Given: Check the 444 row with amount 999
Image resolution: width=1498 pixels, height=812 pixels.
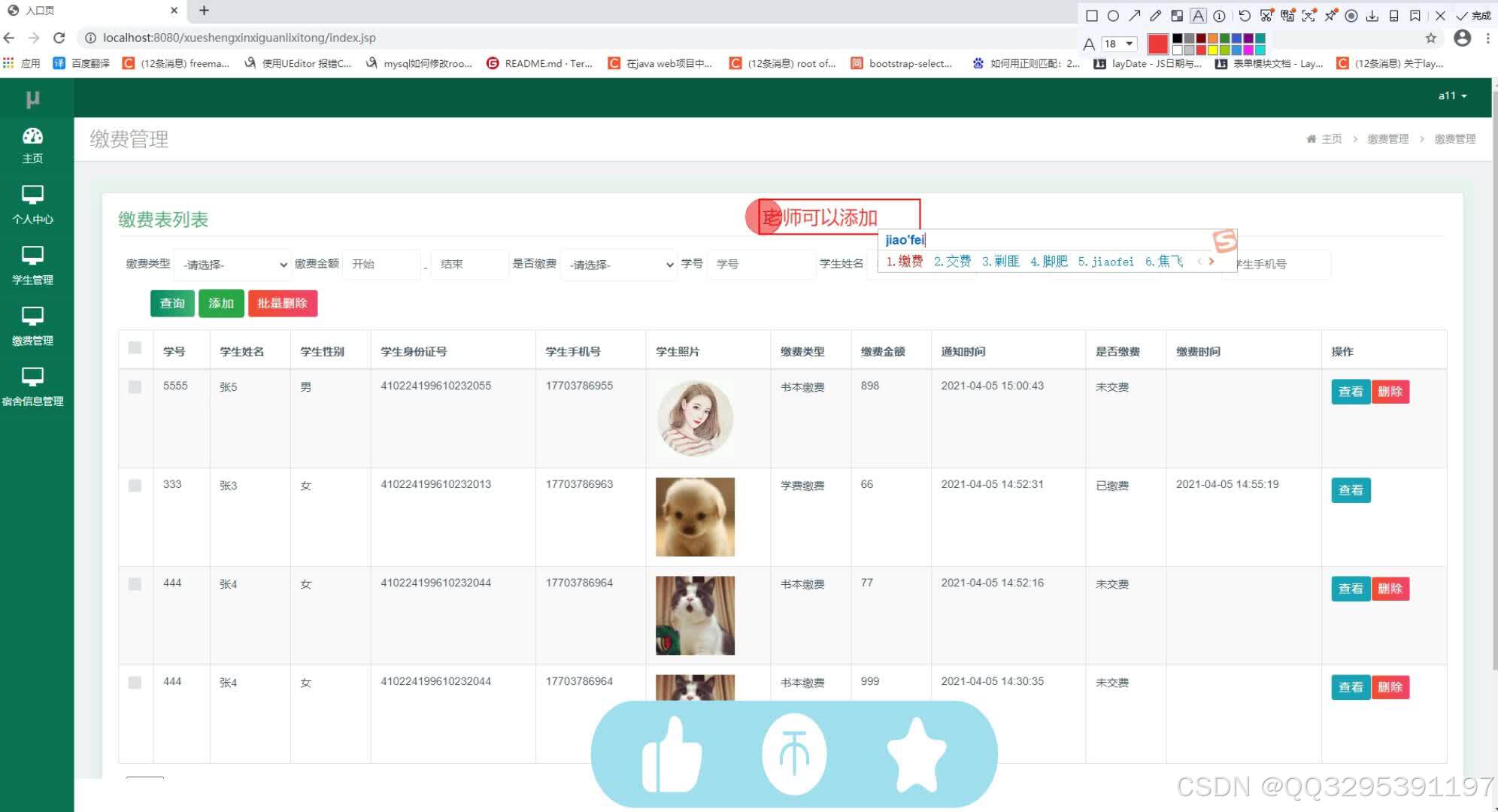Looking at the screenshot, I should [x=135, y=682].
